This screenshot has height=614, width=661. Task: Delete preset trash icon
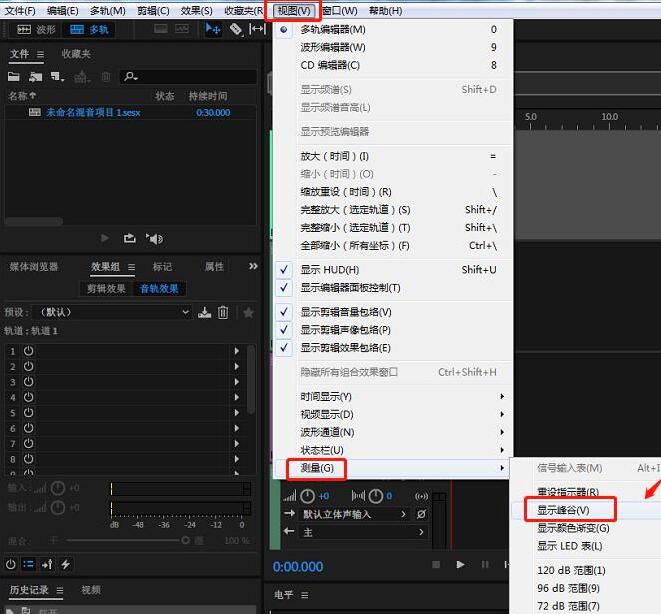coord(223,312)
